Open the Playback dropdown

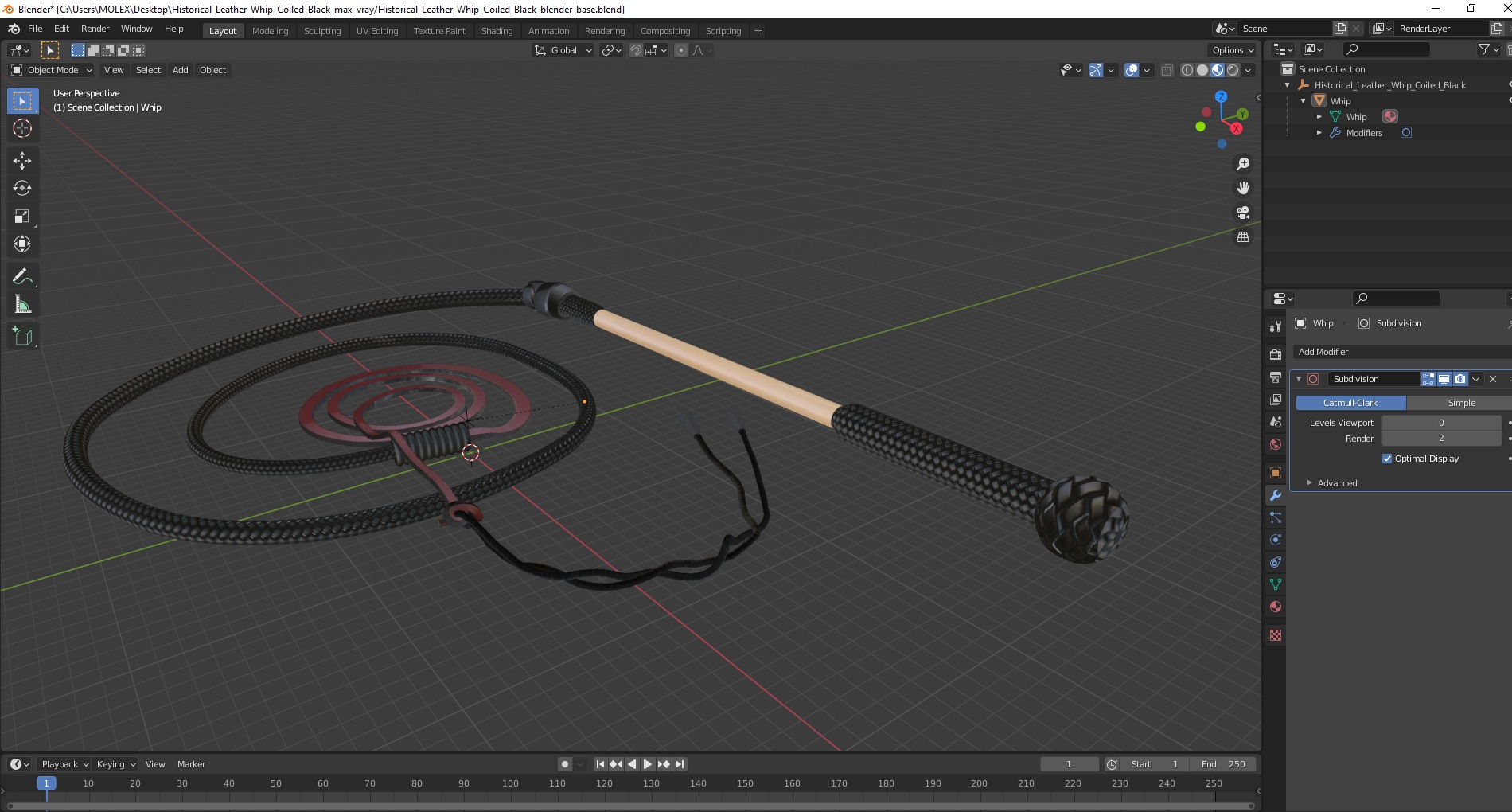pyautogui.click(x=64, y=764)
